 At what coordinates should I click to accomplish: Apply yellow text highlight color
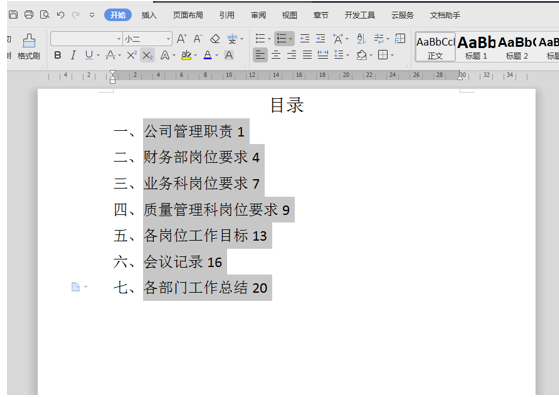[186, 55]
